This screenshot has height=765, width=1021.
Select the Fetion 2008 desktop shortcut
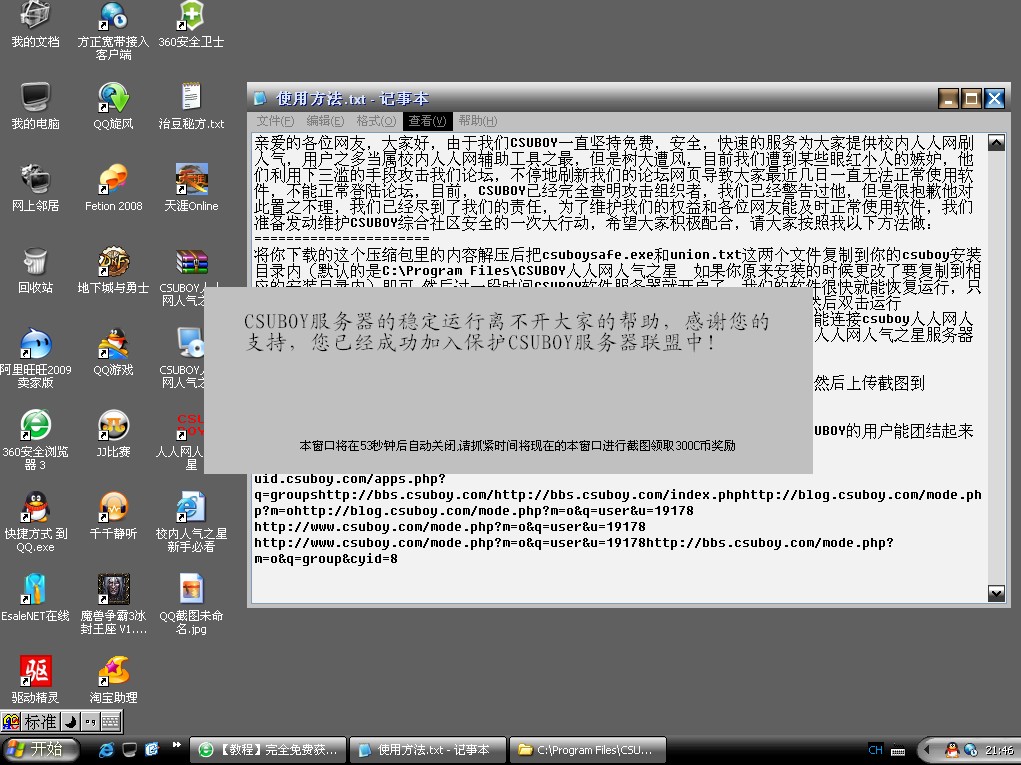coord(113,188)
